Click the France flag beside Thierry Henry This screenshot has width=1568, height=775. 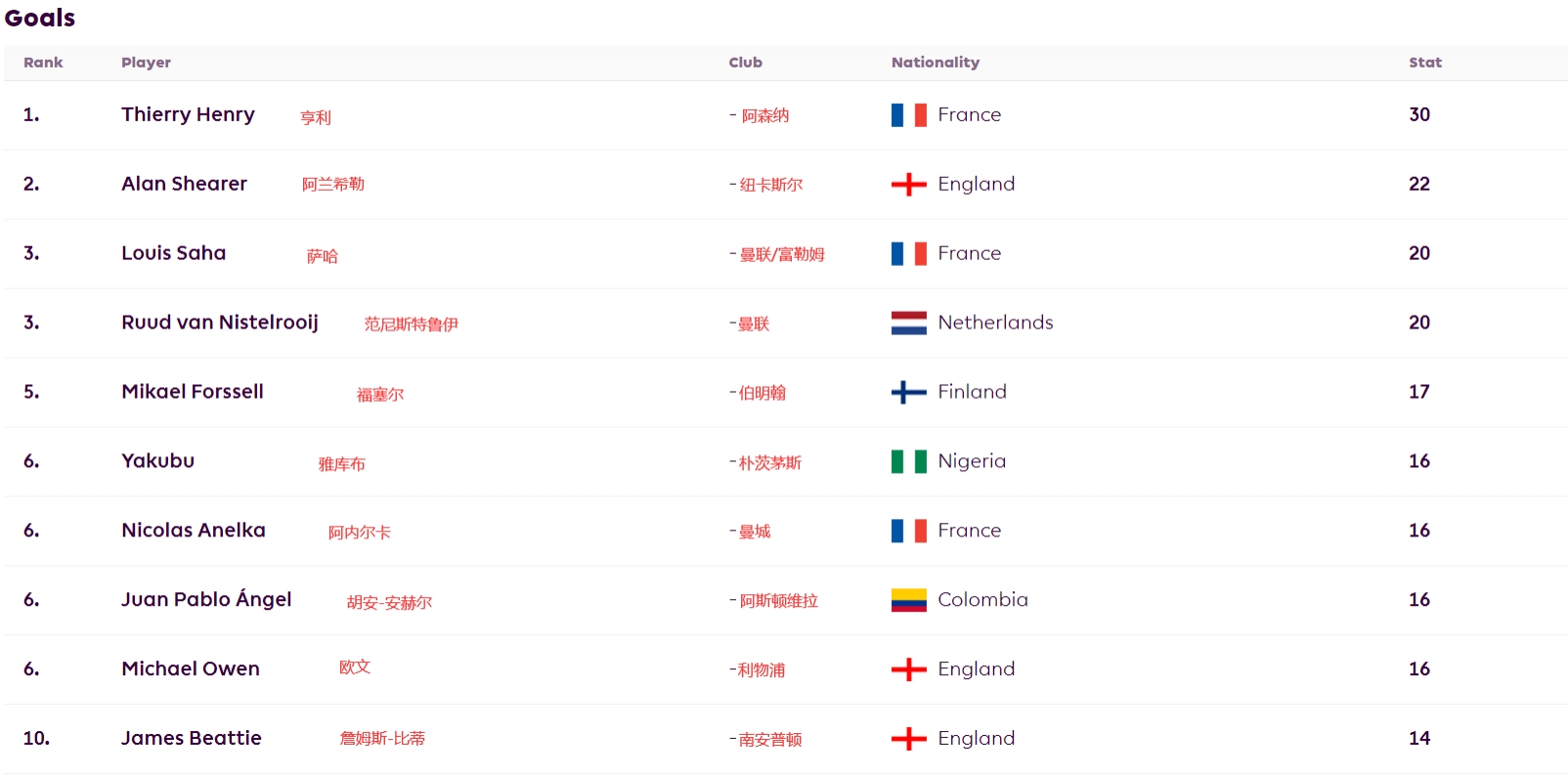[908, 115]
